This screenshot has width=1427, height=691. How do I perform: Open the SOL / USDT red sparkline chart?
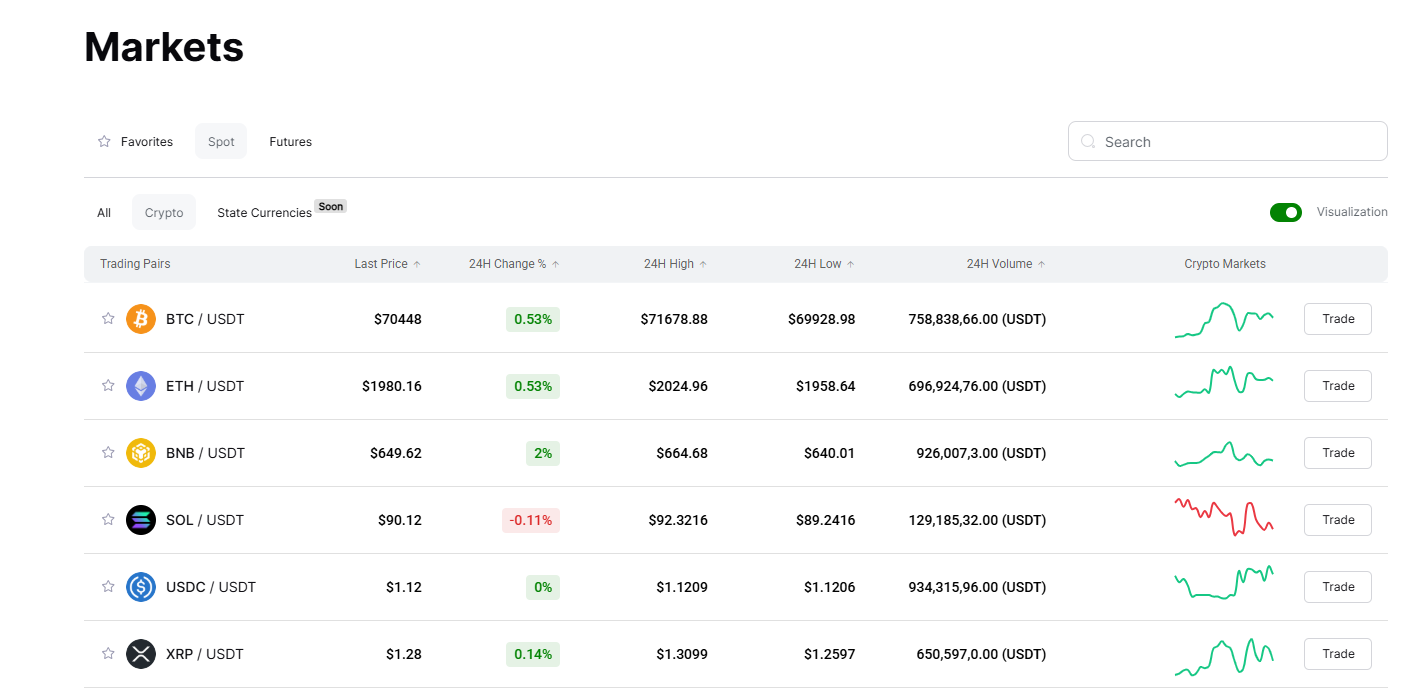(x=1224, y=516)
